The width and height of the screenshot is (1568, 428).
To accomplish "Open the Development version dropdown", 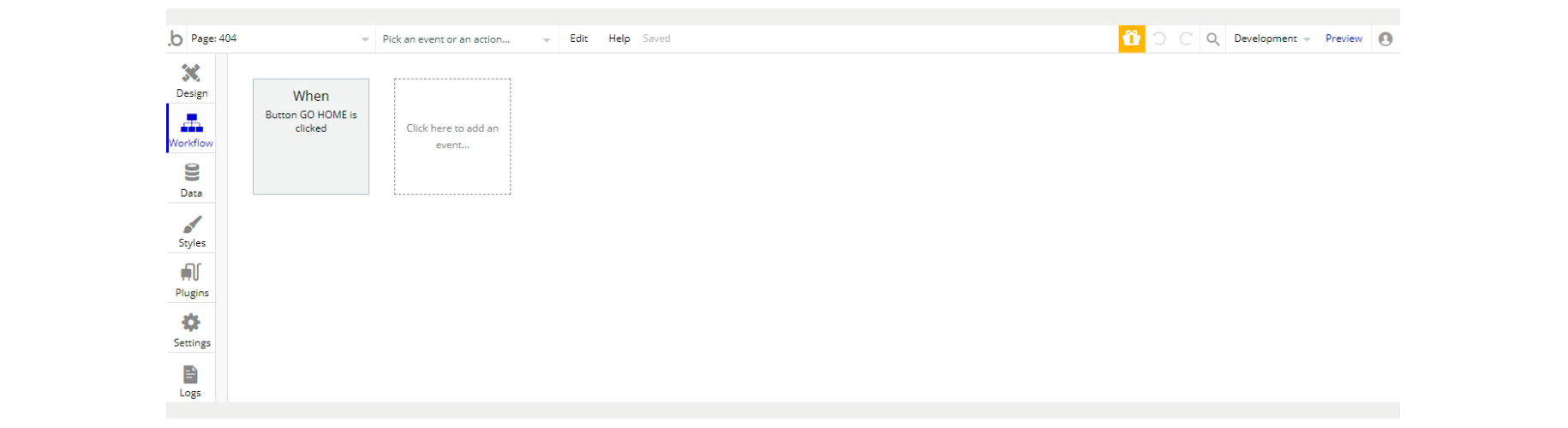I will tap(1272, 39).
